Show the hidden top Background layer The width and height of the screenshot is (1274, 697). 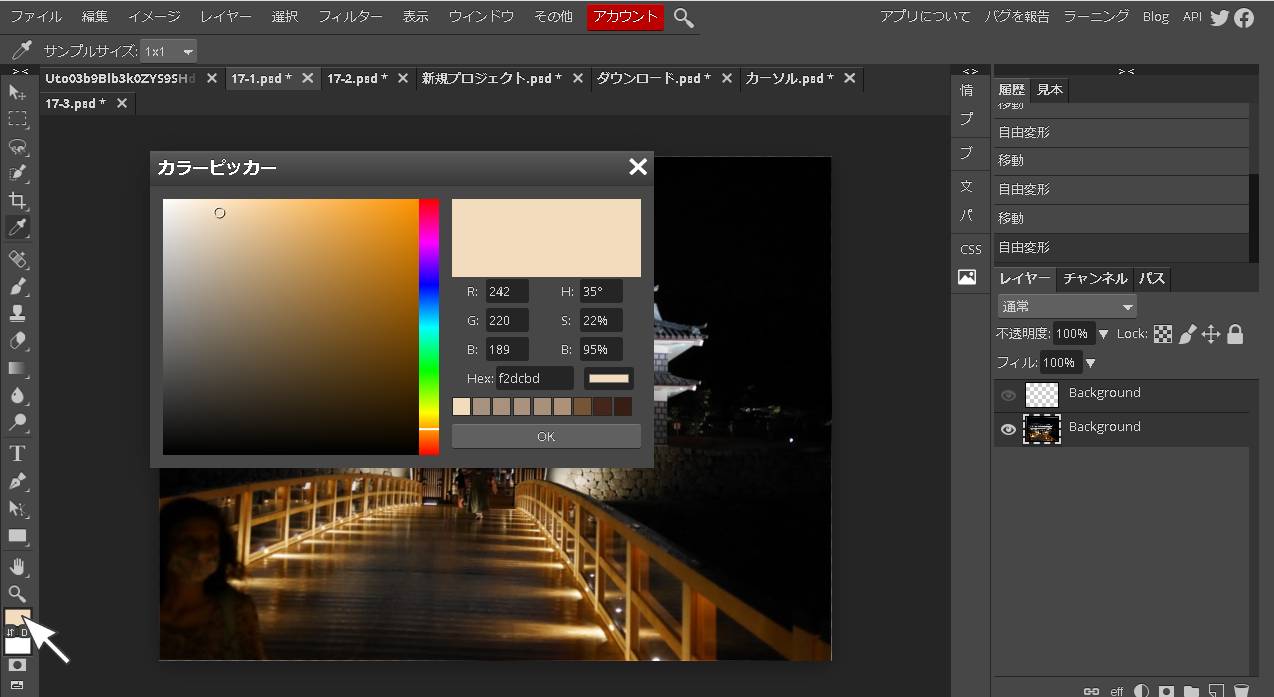click(1008, 395)
